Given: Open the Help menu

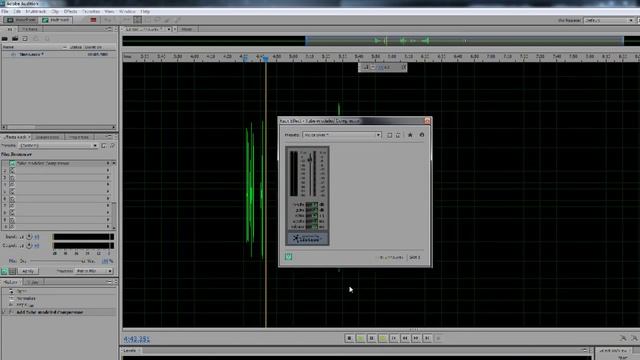Looking at the screenshot, I should [x=145, y=11].
